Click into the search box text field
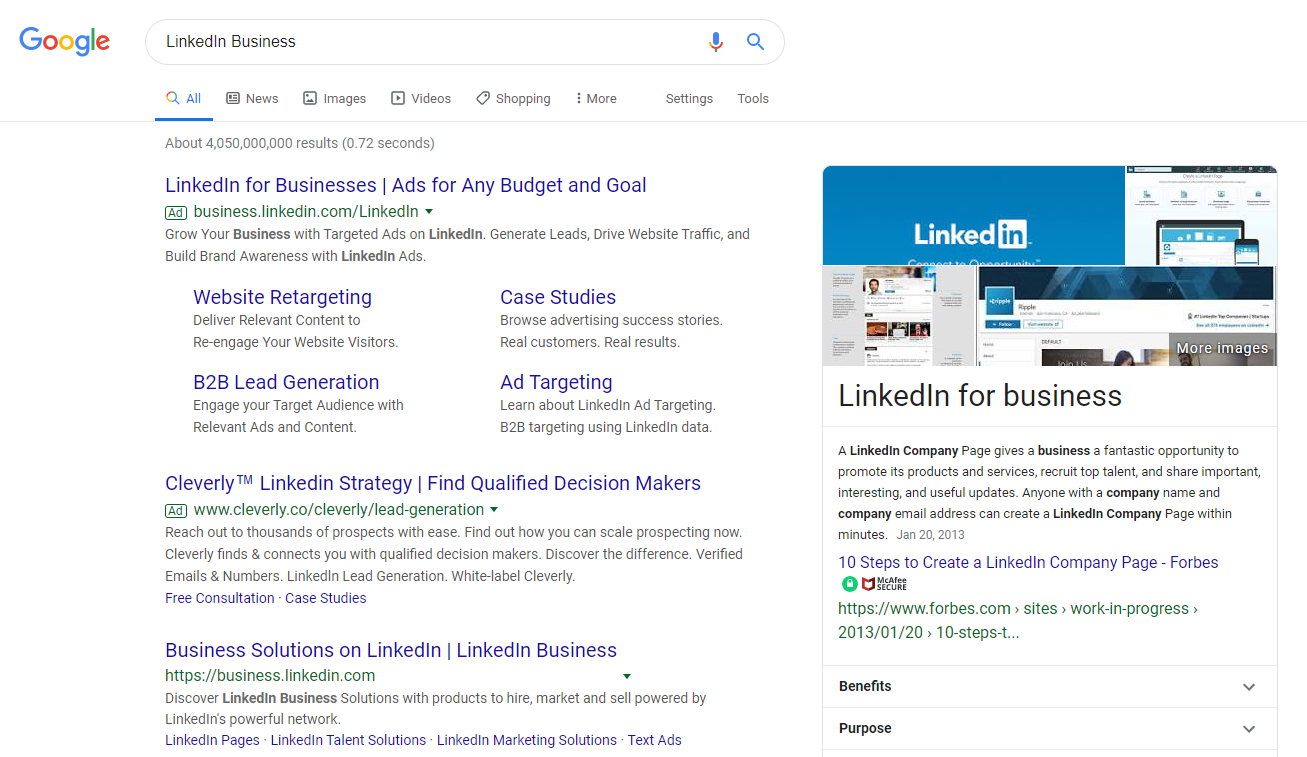Viewport: 1307px width, 757px height. point(420,42)
